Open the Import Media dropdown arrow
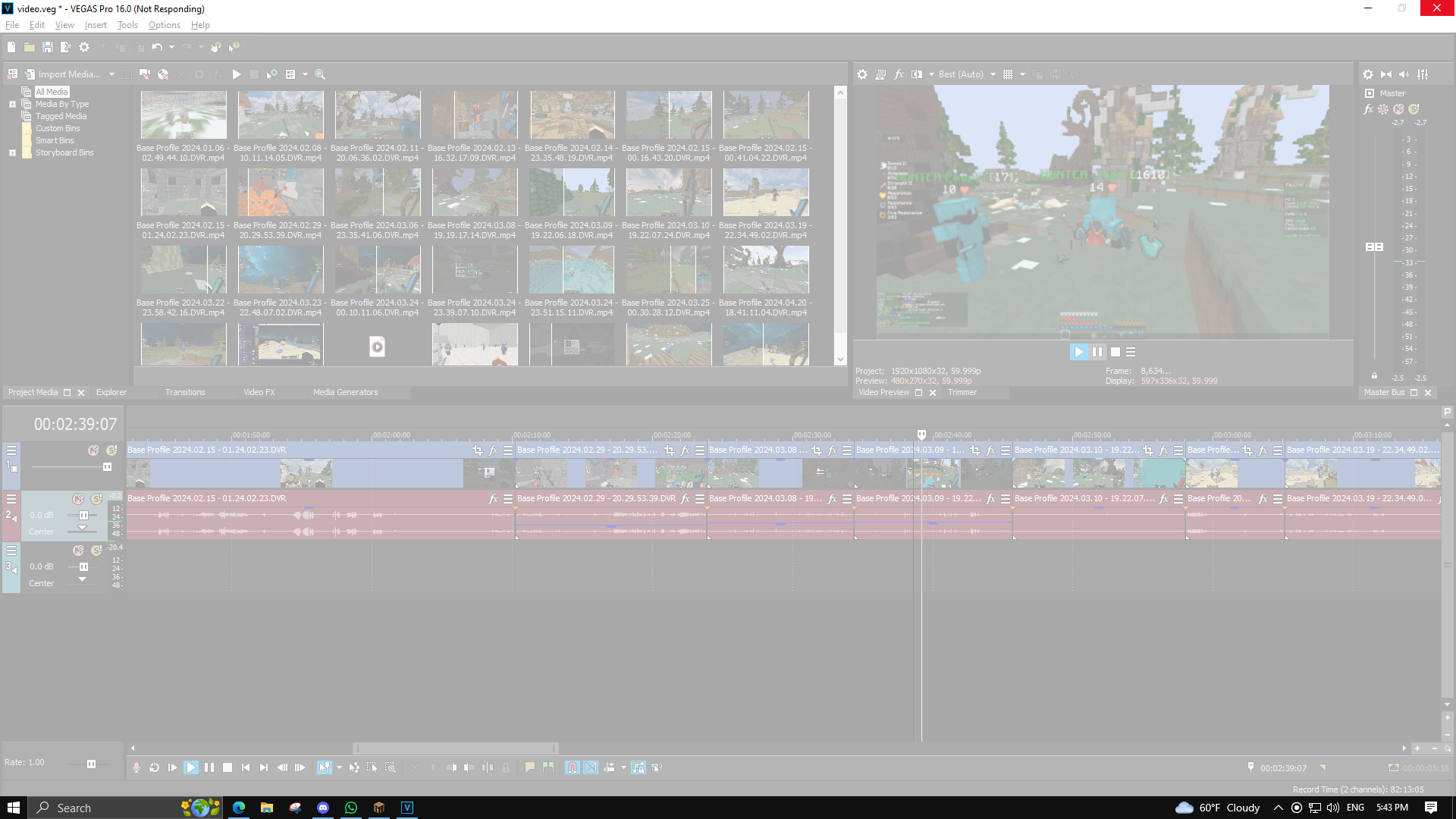The image size is (1456, 819). [x=111, y=74]
